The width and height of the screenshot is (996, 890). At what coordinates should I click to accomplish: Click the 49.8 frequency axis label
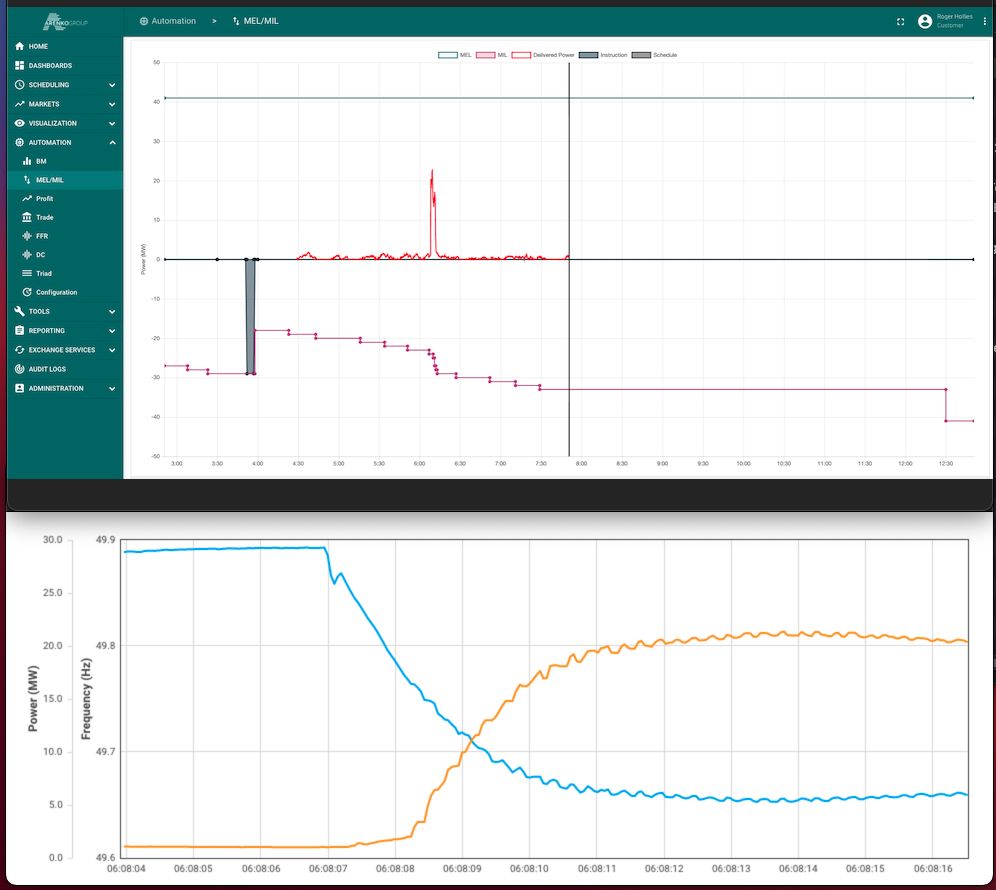click(x=105, y=645)
